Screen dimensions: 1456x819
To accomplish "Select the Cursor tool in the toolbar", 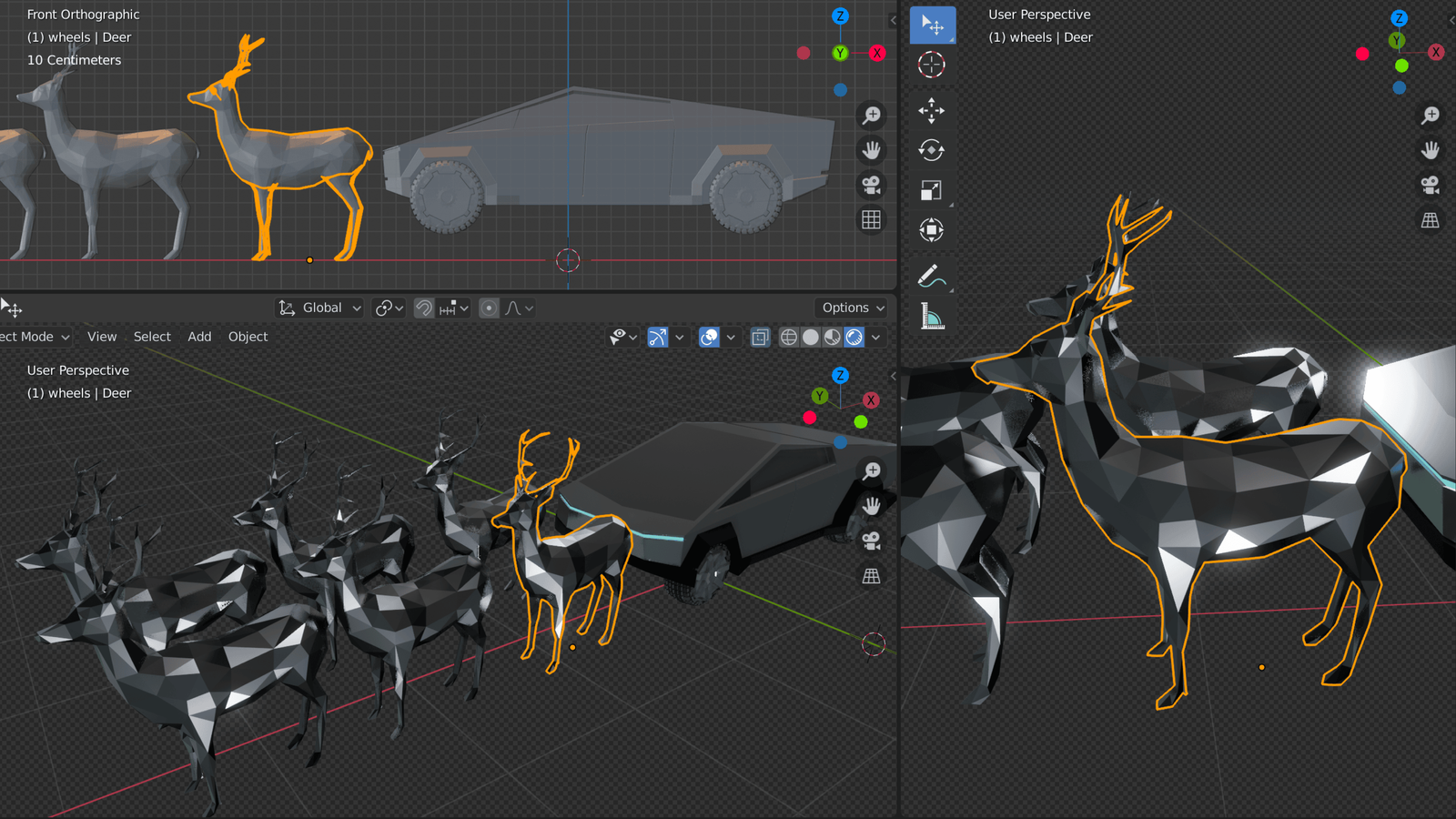I will pyautogui.click(x=931, y=65).
